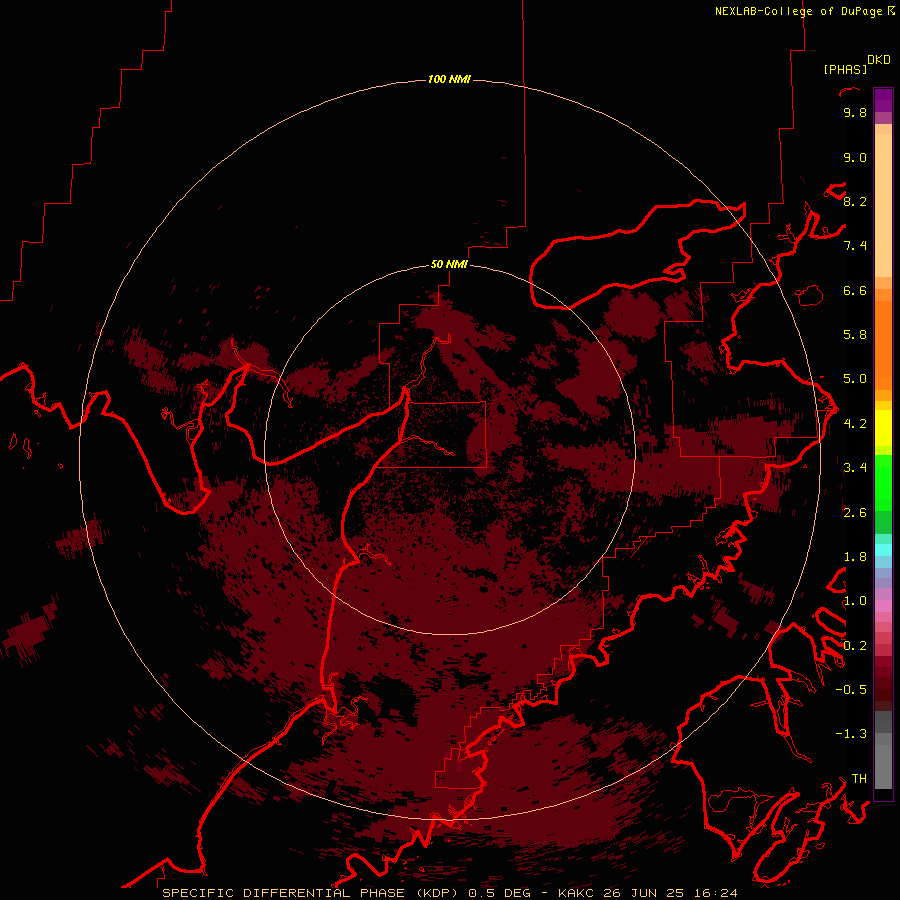This screenshot has width=900, height=900.
Task: Click the 6.6 value on the color scale
Action: (x=855, y=291)
